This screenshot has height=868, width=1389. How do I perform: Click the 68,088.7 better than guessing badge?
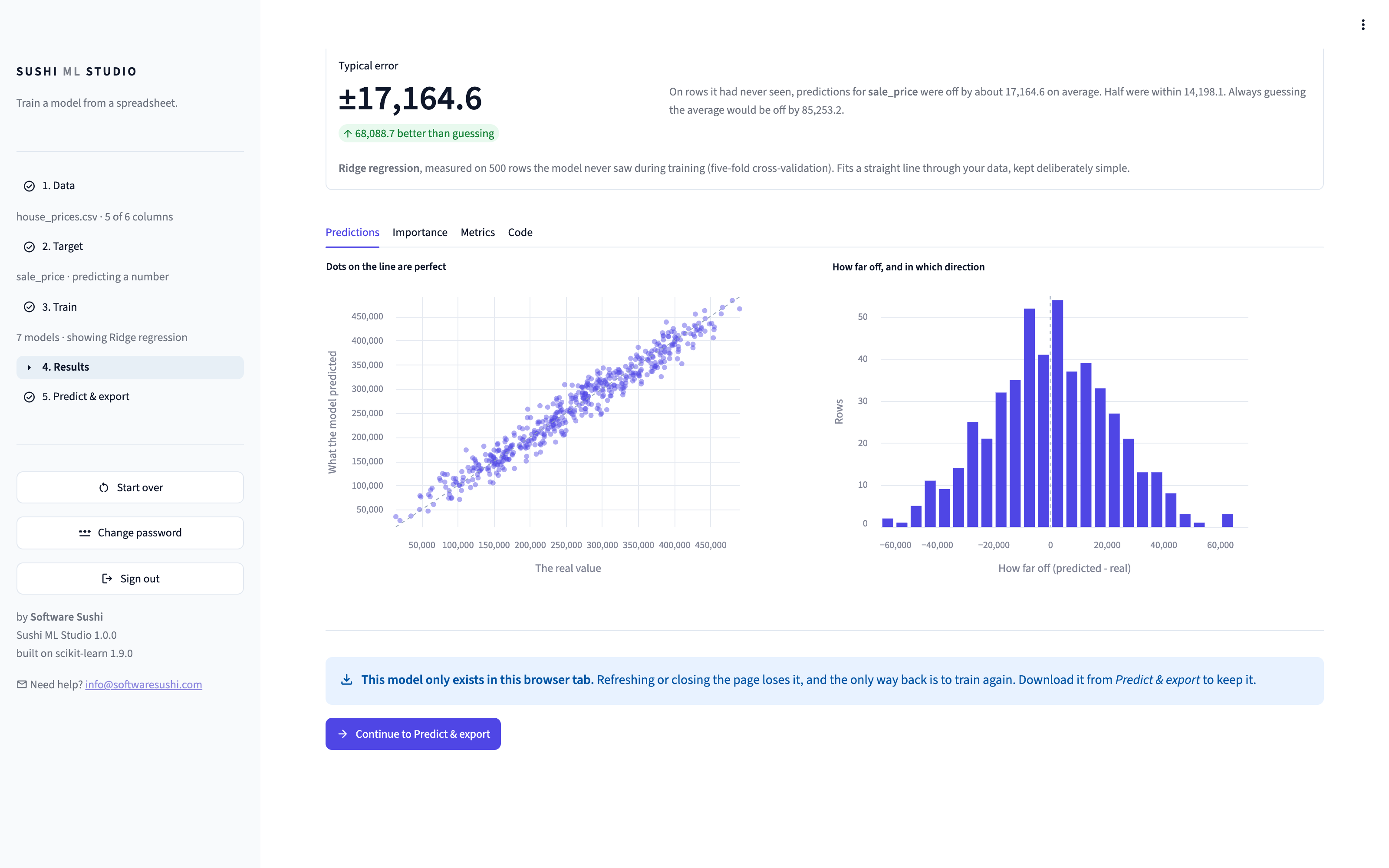coord(418,134)
